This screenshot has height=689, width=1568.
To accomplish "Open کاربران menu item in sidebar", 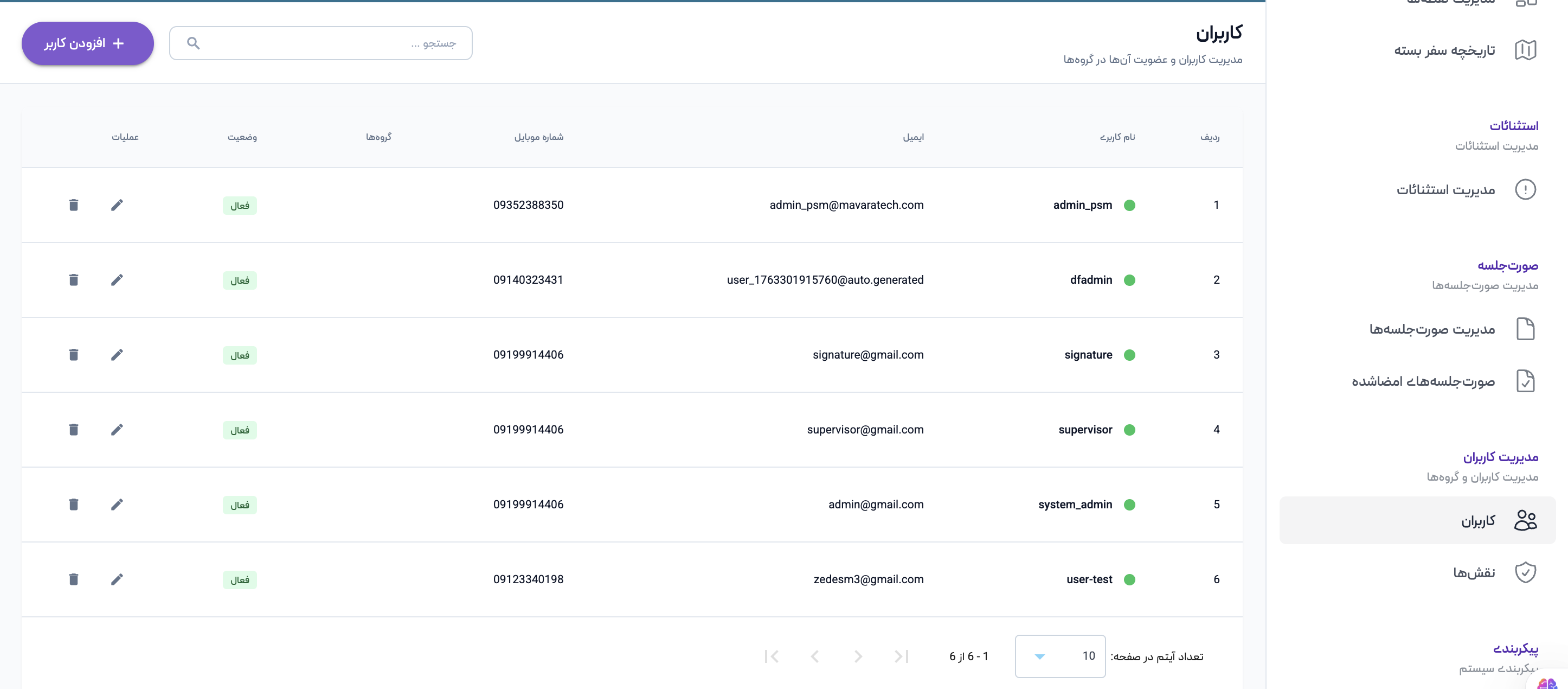I will point(1477,520).
